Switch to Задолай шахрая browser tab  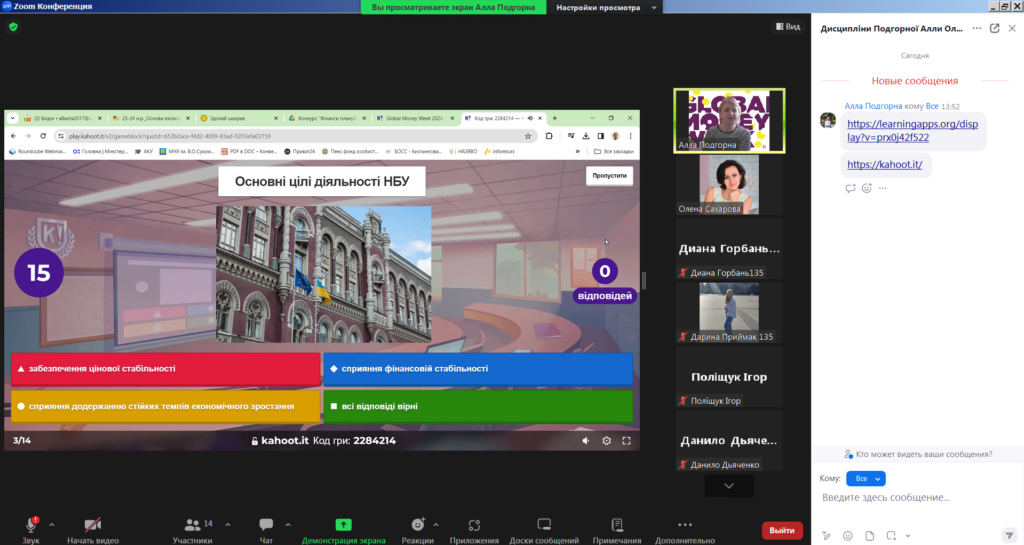click(x=238, y=118)
